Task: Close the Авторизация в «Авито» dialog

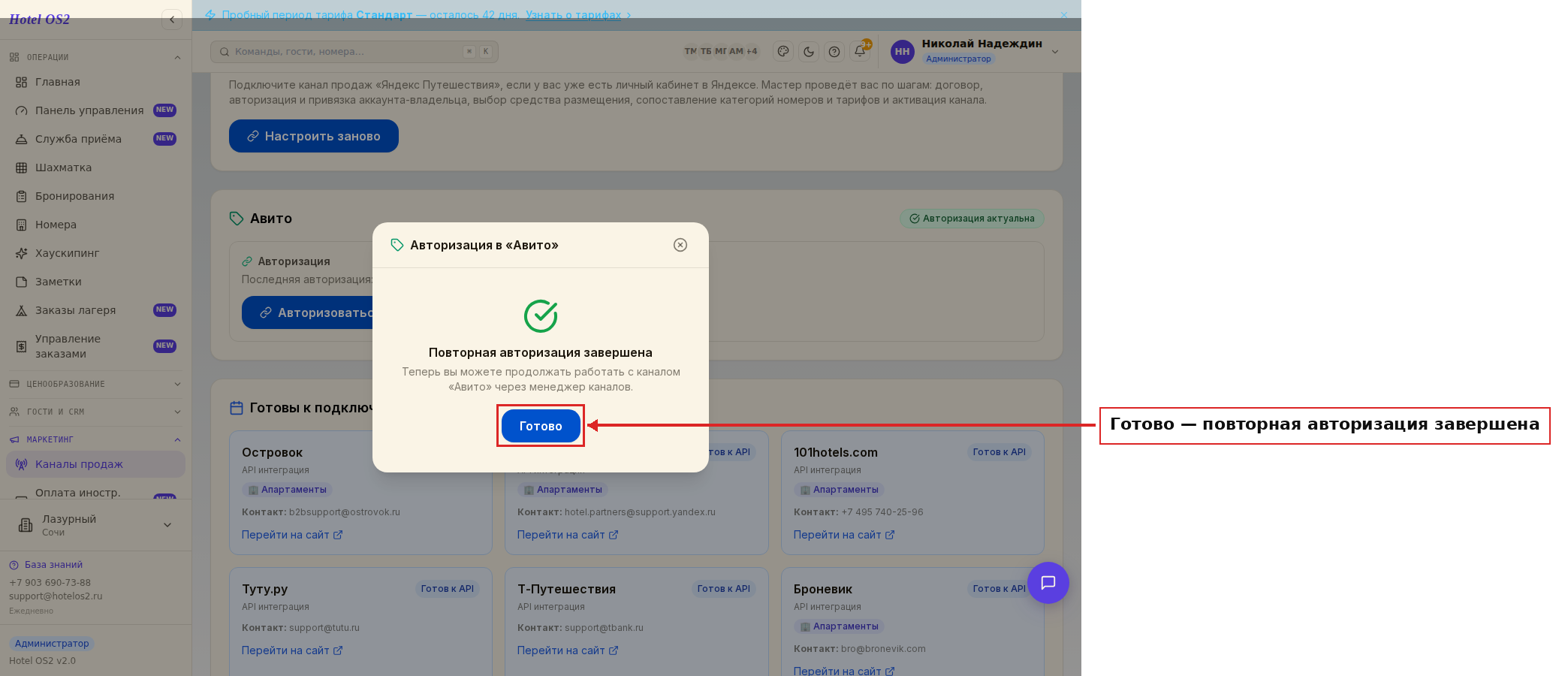Action: 680,245
